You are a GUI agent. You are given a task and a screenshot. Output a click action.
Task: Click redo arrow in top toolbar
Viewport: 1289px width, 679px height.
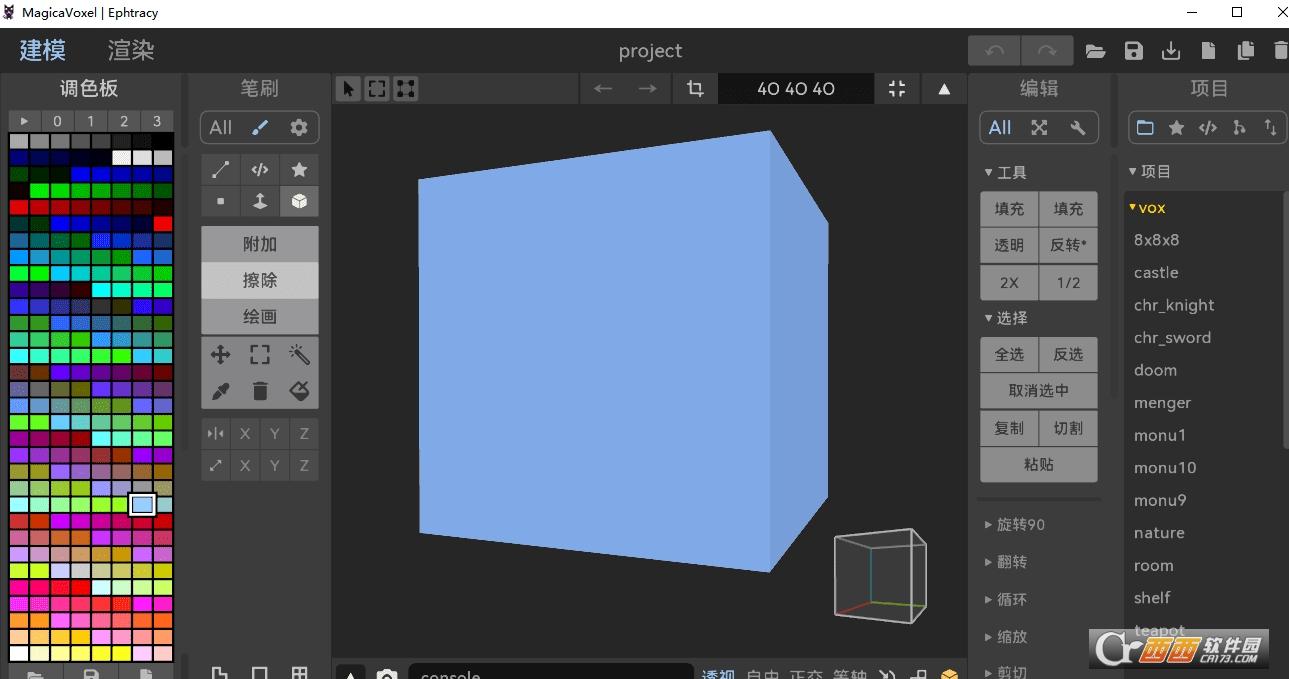pyautogui.click(x=1047, y=51)
